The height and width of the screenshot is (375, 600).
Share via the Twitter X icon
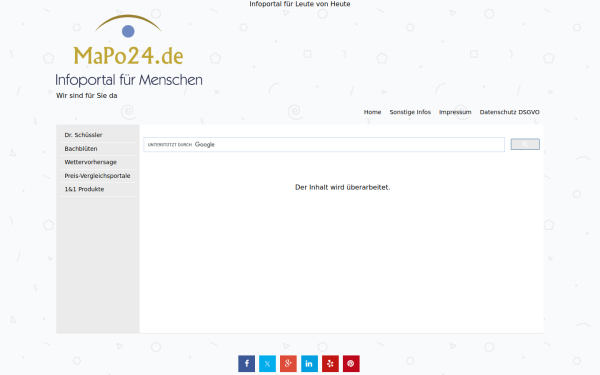tap(267, 364)
